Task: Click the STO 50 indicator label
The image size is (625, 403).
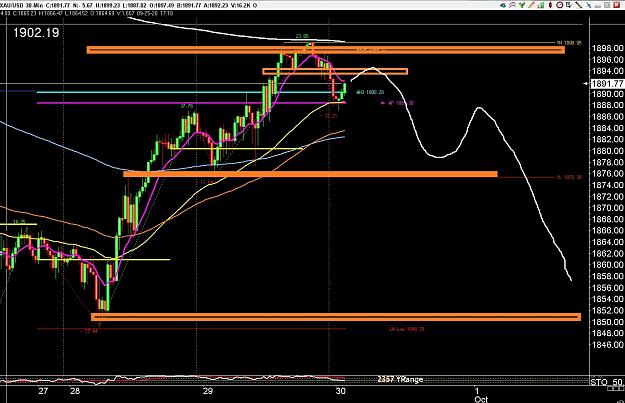Action: (x=607, y=382)
